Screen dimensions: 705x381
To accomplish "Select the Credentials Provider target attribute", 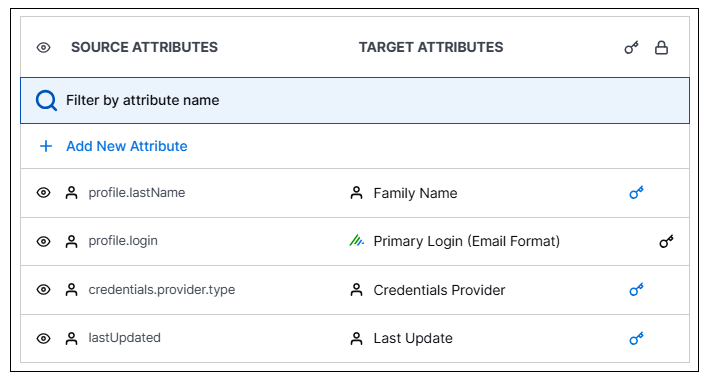I will coord(439,290).
